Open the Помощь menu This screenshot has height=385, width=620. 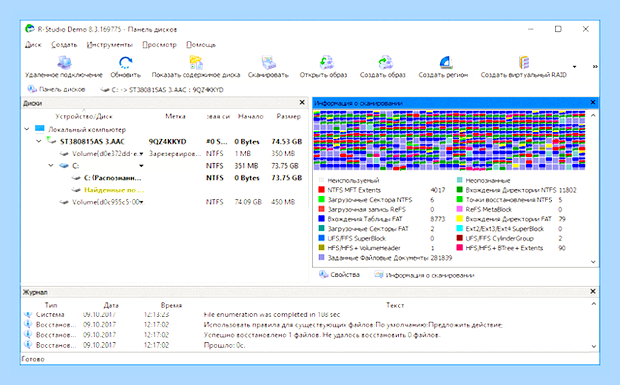(201, 45)
